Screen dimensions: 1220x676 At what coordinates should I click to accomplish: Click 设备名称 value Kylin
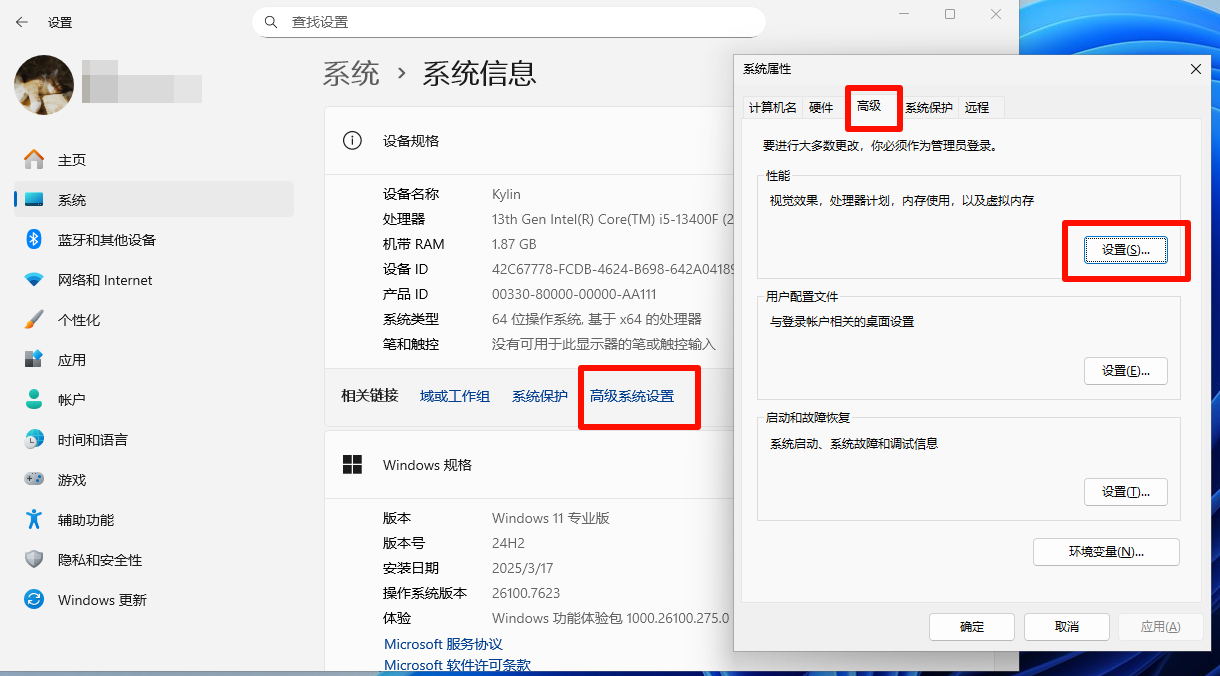coord(506,194)
